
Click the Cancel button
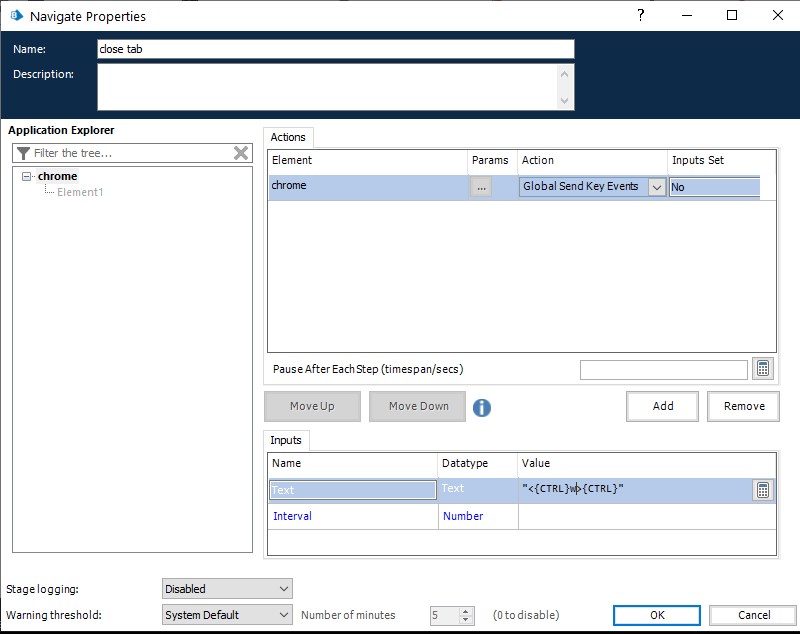pyautogui.click(x=753, y=615)
